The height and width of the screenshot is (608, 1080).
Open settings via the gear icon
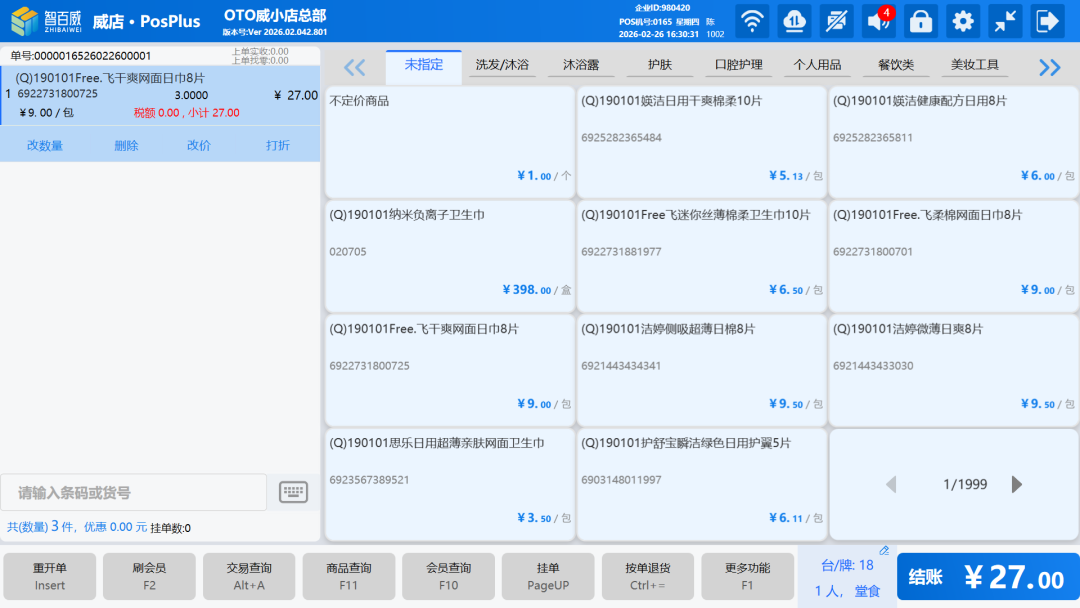point(962,21)
